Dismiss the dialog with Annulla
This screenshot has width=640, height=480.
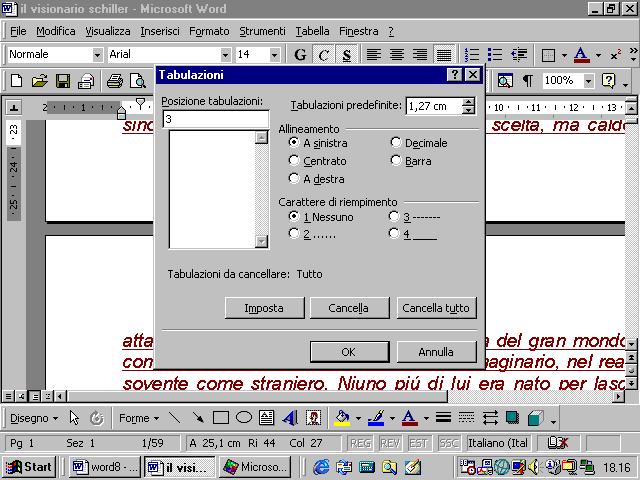(436, 352)
